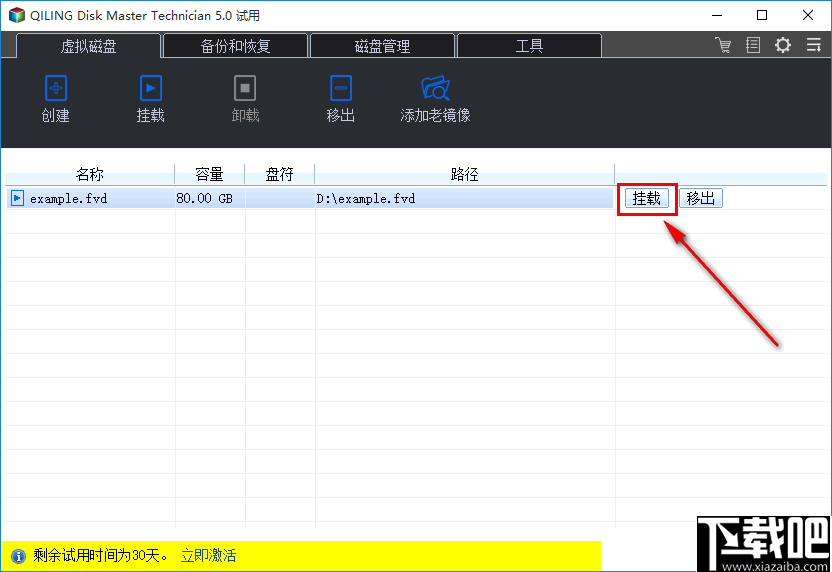Click the 名称 column header
The width and height of the screenshot is (832, 572).
click(90, 174)
